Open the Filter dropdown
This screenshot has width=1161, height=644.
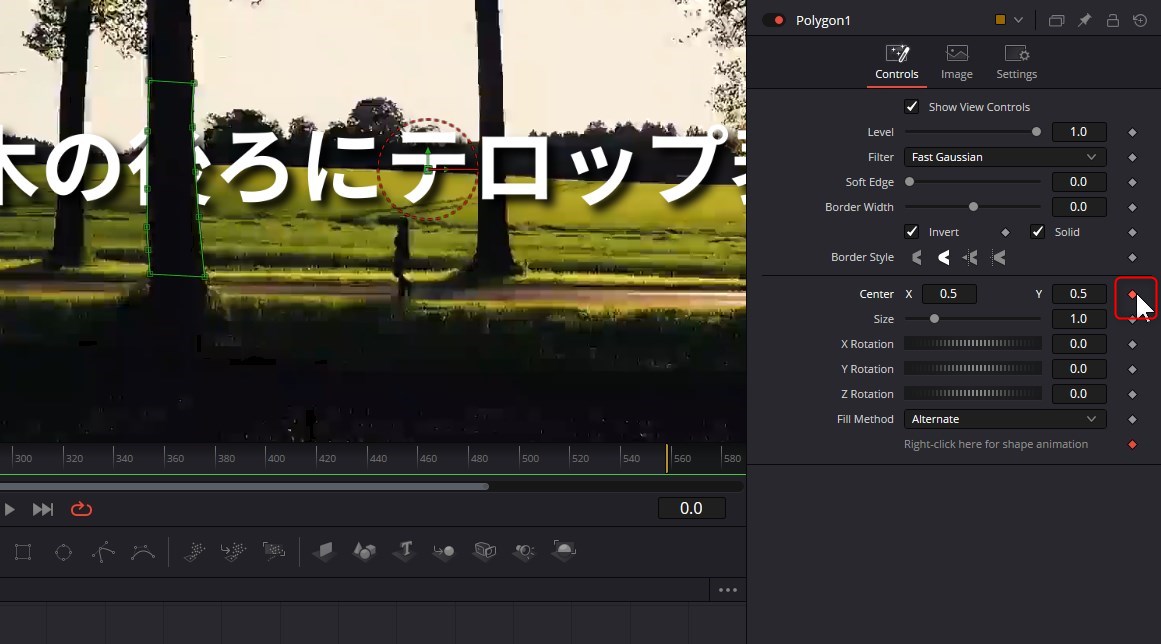pyautogui.click(x=1004, y=156)
